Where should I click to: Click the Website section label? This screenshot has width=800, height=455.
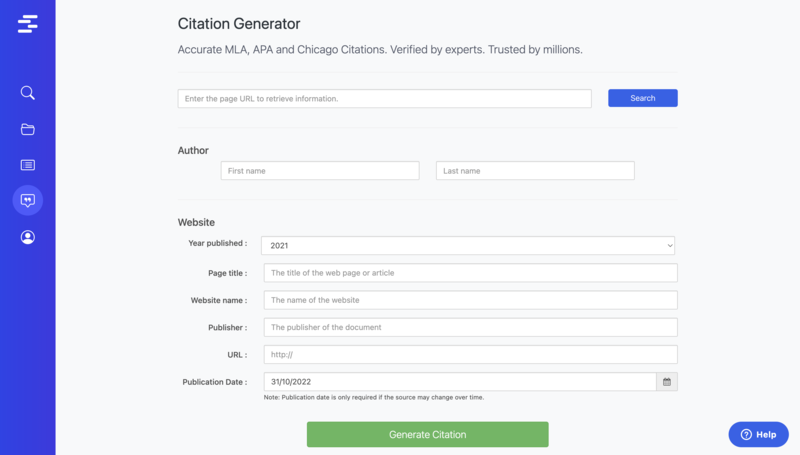(x=196, y=222)
